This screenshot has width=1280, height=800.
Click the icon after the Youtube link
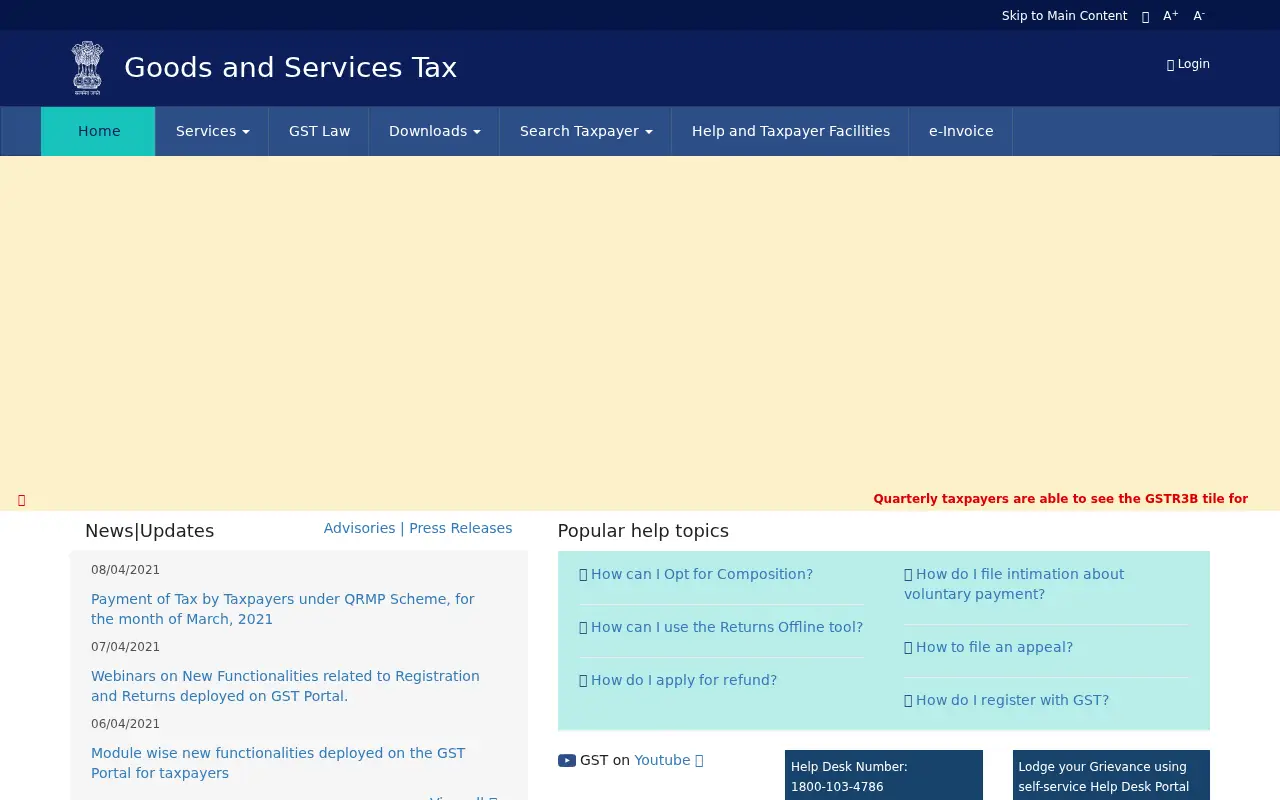(699, 760)
